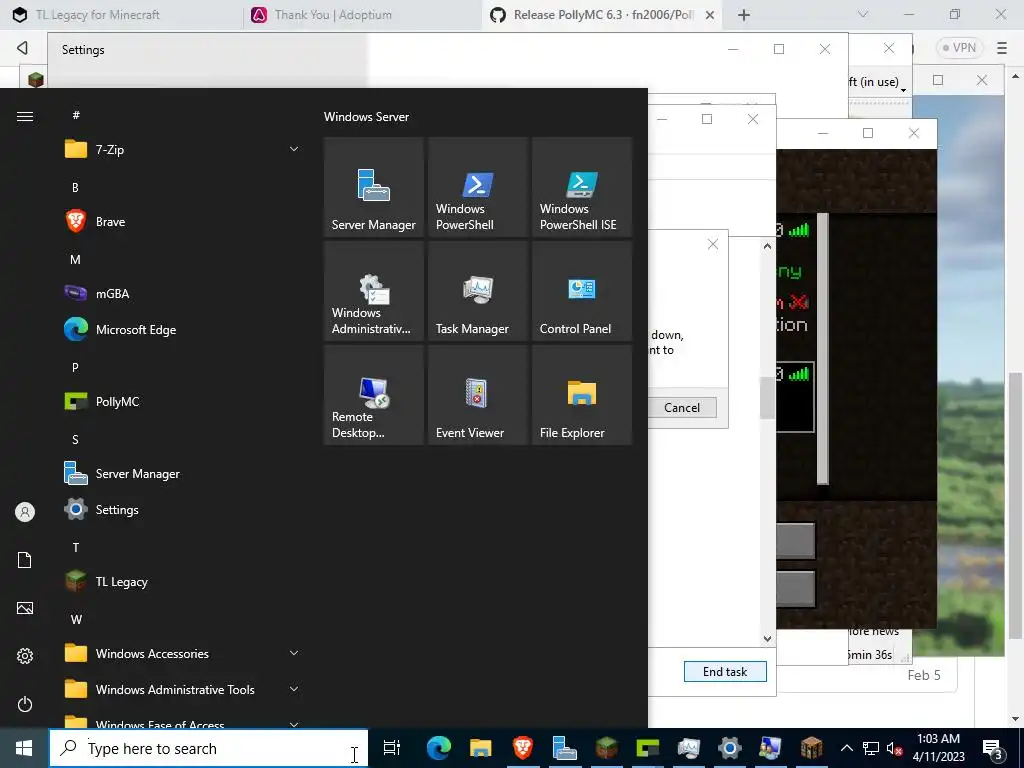
Task: Launch the Task Manager tile
Action: pos(477,291)
